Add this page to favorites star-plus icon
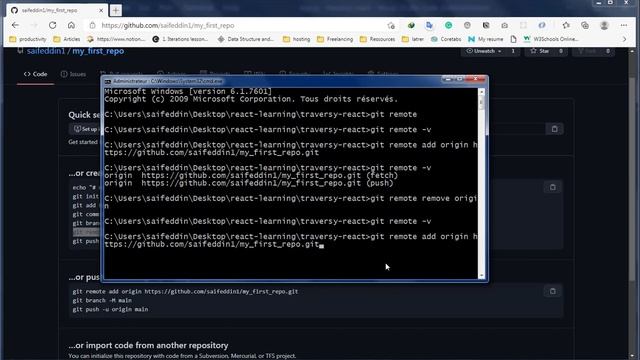 pyautogui.click(x=391, y=25)
